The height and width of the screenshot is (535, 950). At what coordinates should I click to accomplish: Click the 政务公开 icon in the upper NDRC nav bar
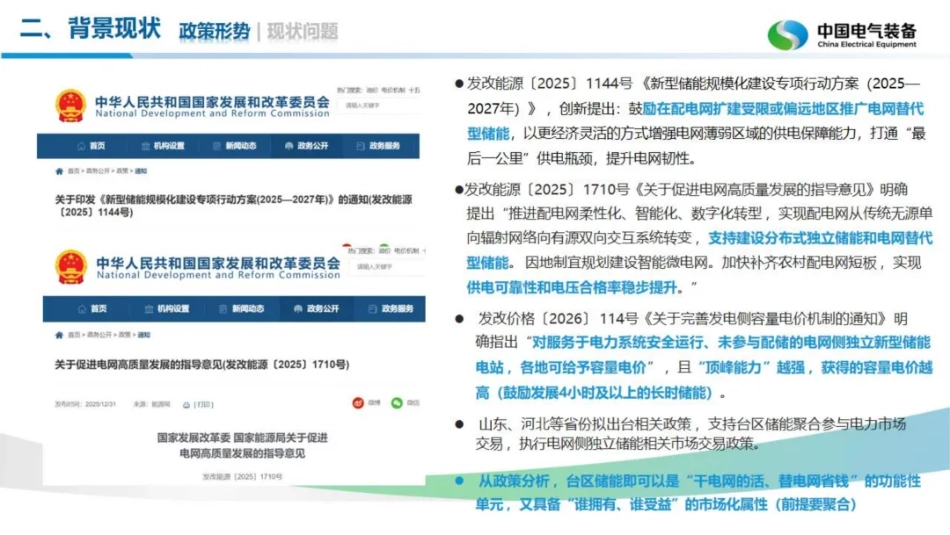click(289, 146)
